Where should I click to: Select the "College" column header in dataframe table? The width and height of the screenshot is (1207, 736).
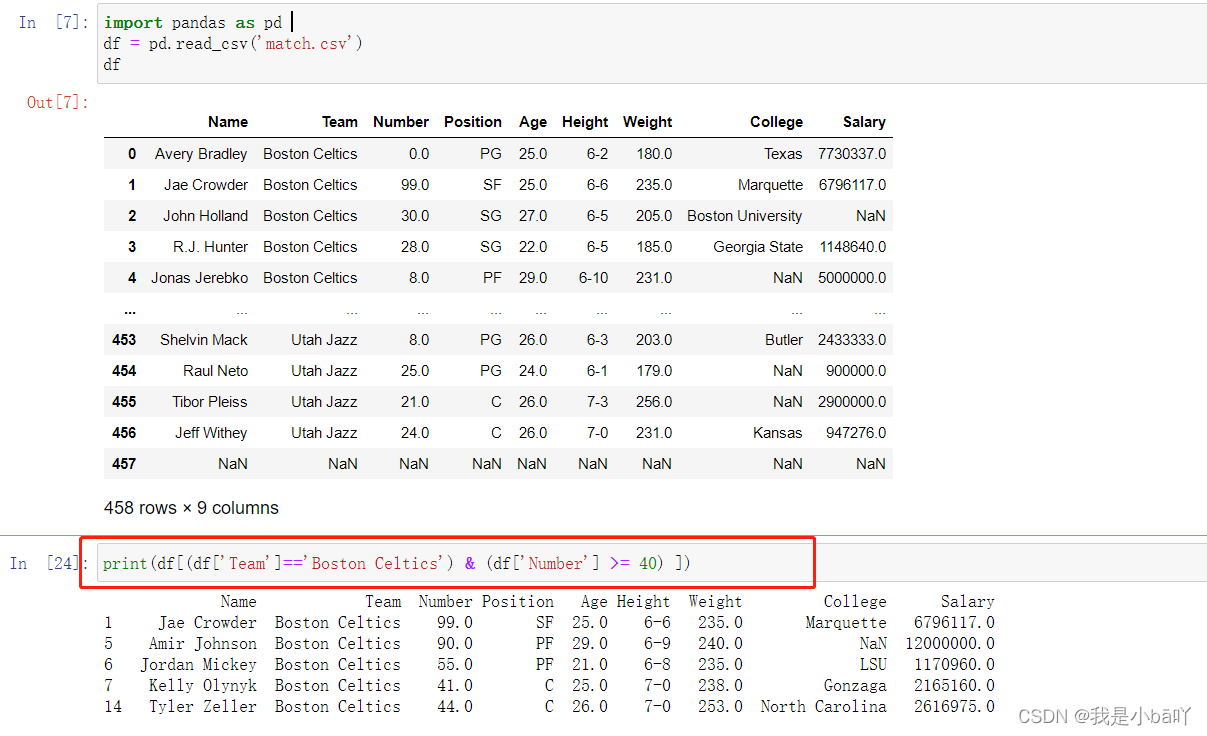coord(777,122)
